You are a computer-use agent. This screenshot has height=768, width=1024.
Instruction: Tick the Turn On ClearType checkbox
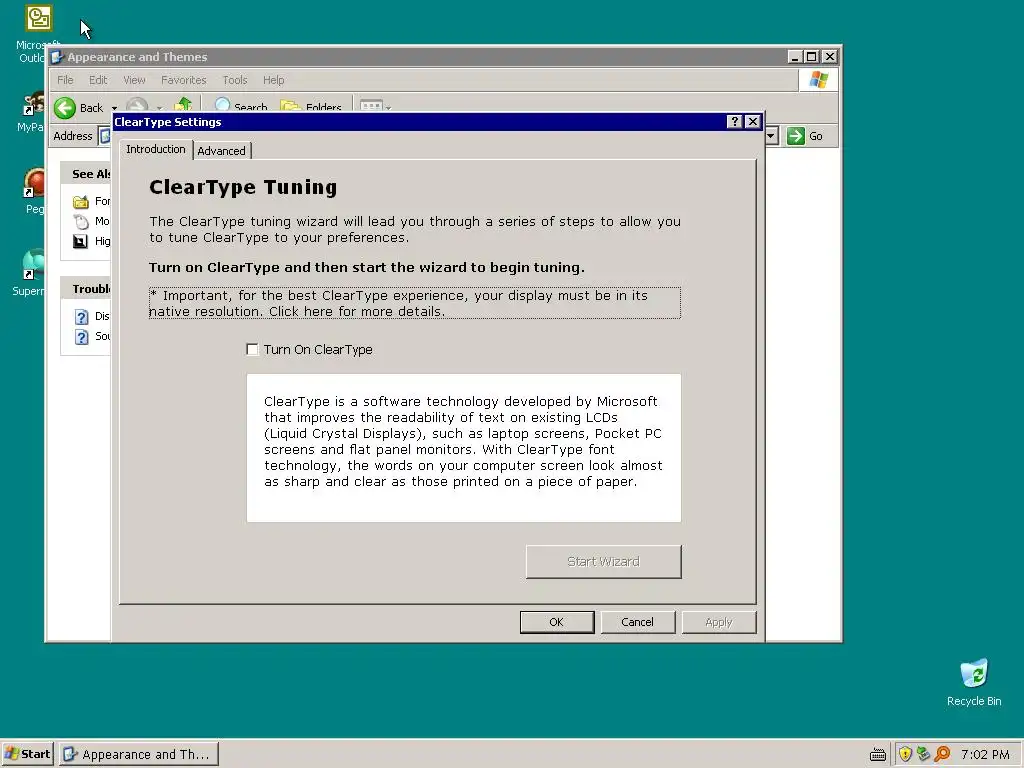(252, 349)
